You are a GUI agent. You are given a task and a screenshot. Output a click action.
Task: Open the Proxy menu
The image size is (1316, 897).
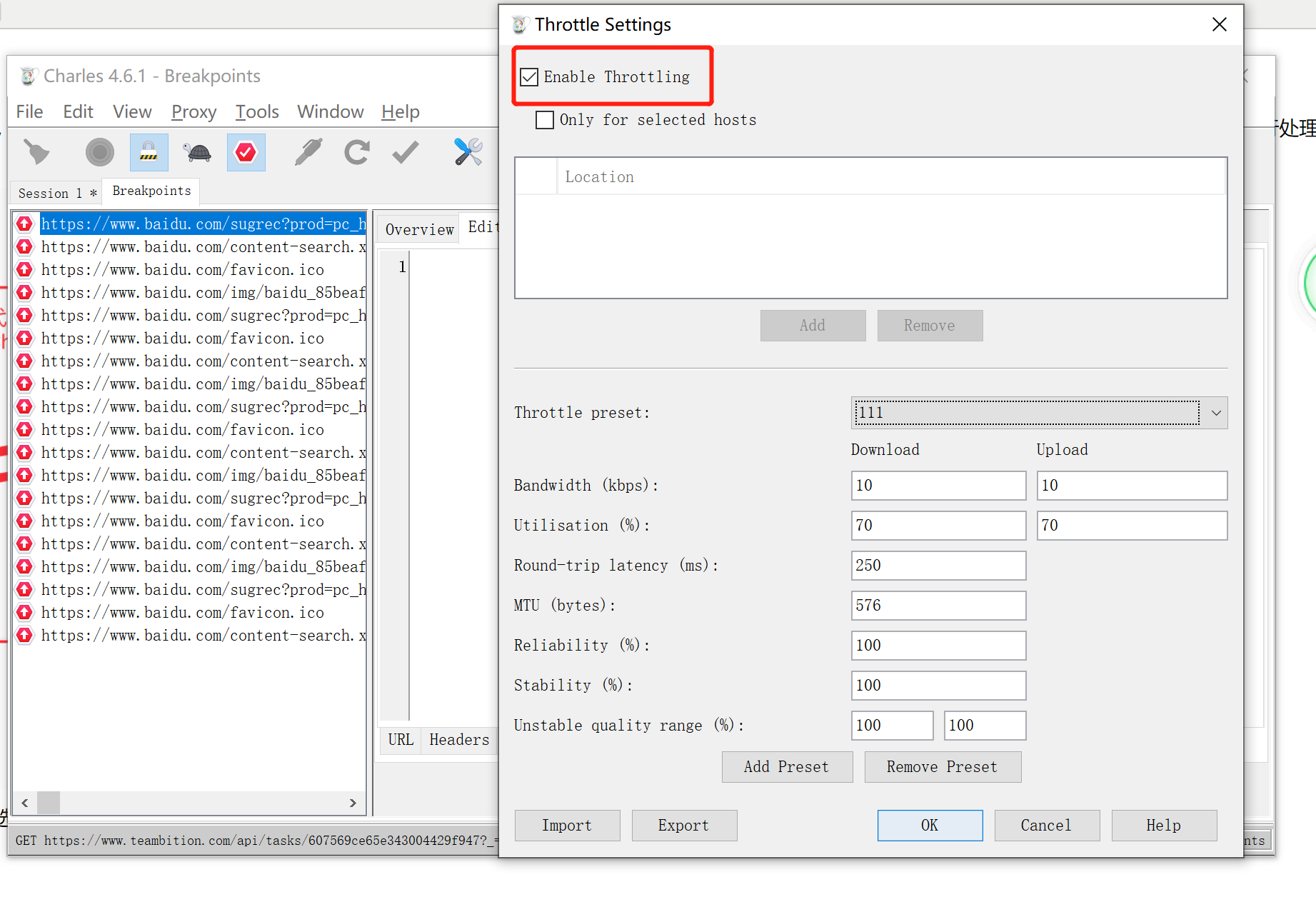coord(194,112)
